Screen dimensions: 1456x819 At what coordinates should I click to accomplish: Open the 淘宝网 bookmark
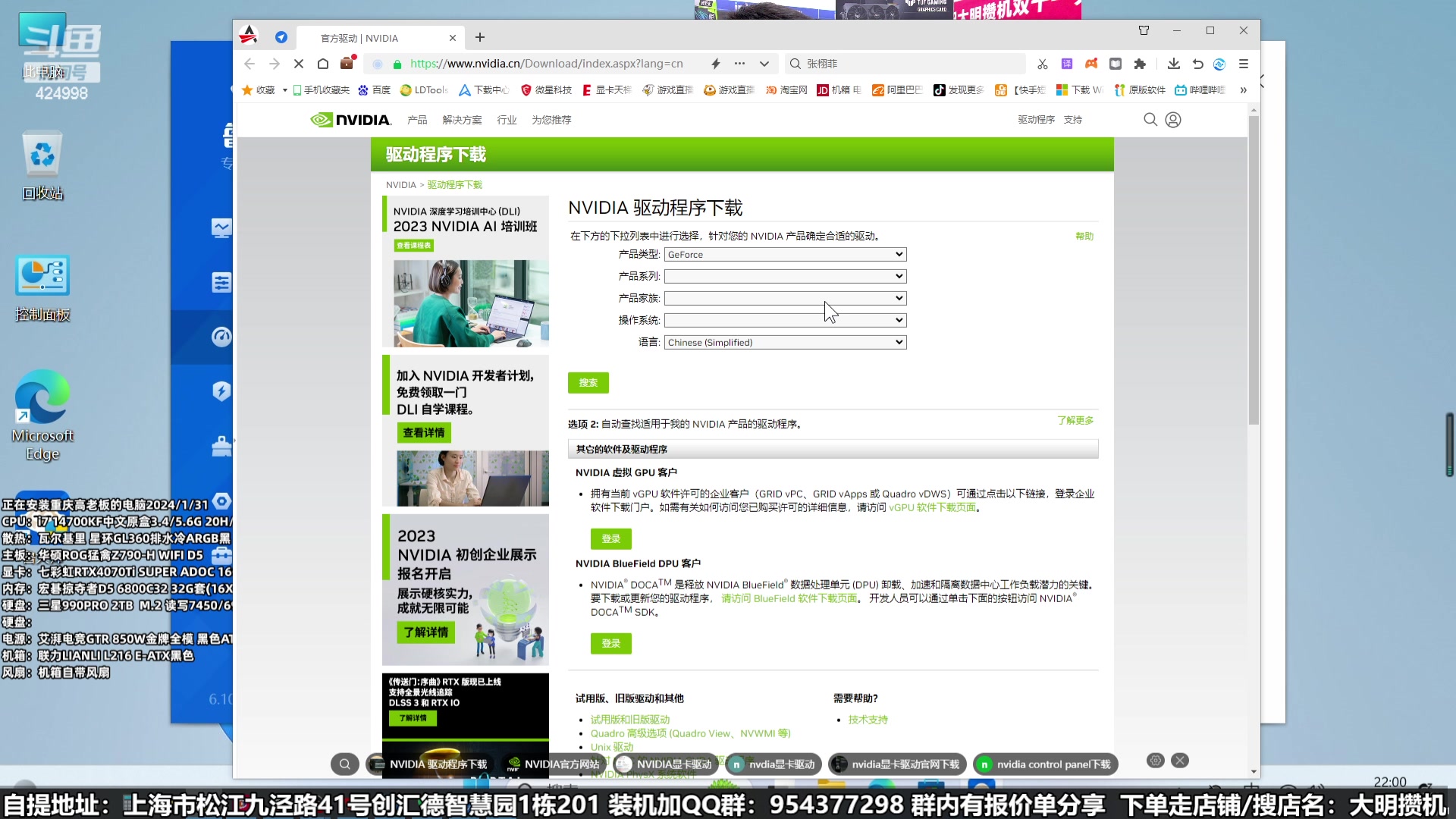tap(786, 89)
